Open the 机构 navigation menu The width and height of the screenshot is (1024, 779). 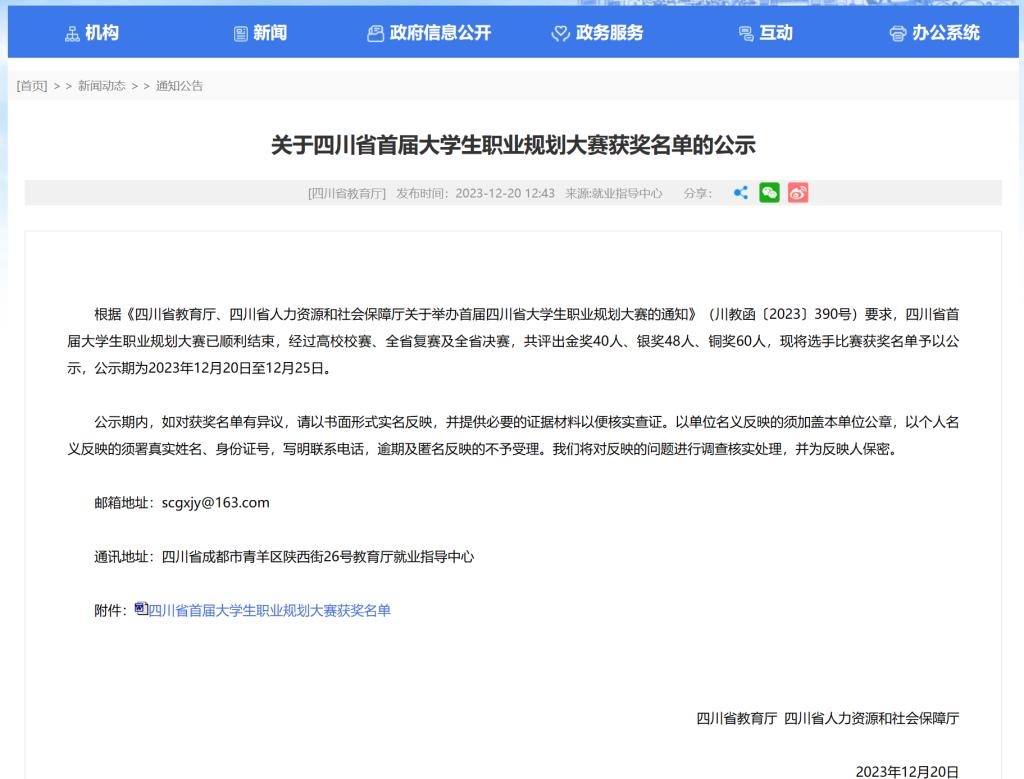click(92, 33)
